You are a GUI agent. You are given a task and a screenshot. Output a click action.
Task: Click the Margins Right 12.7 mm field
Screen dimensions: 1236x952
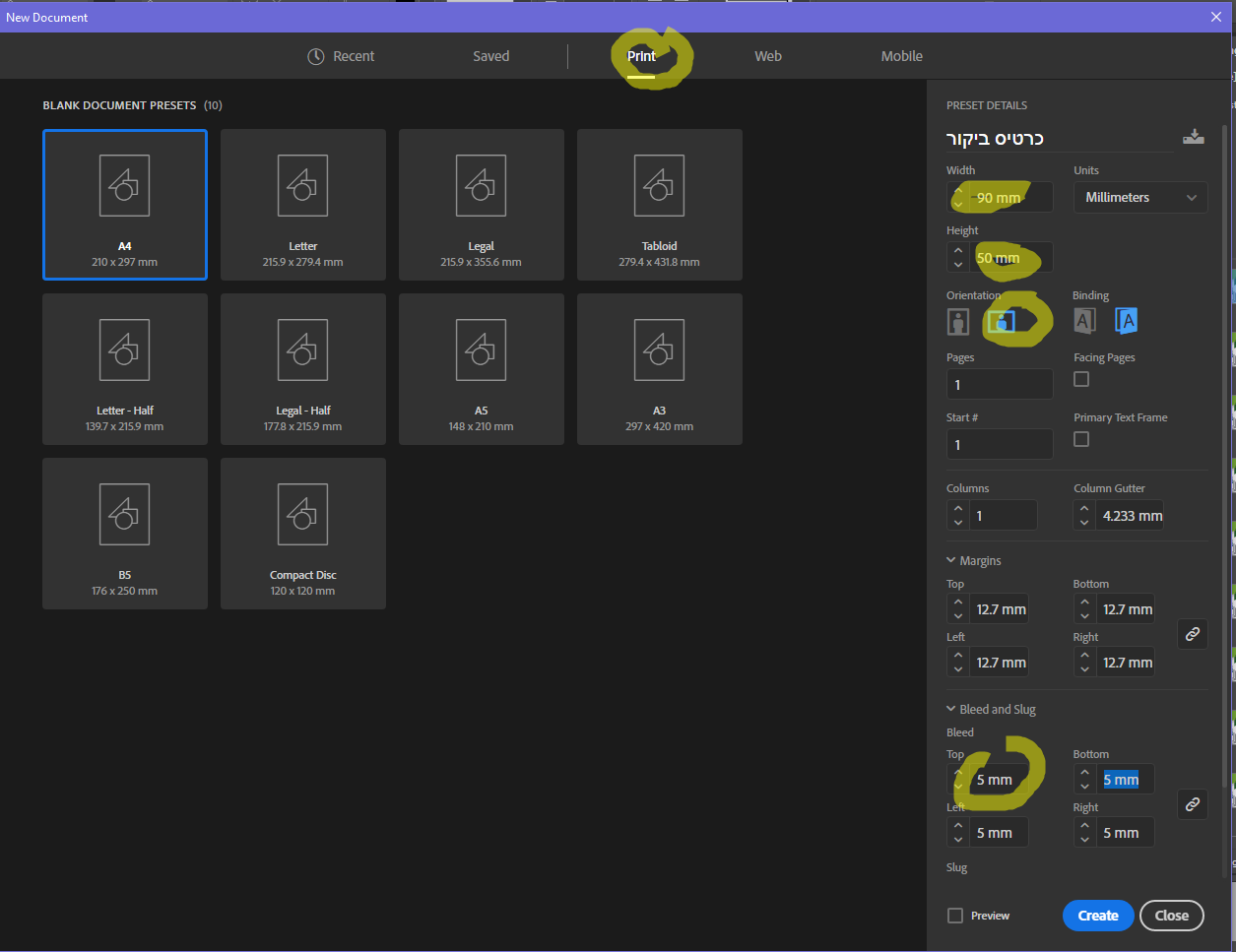[x=1126, y=663]
